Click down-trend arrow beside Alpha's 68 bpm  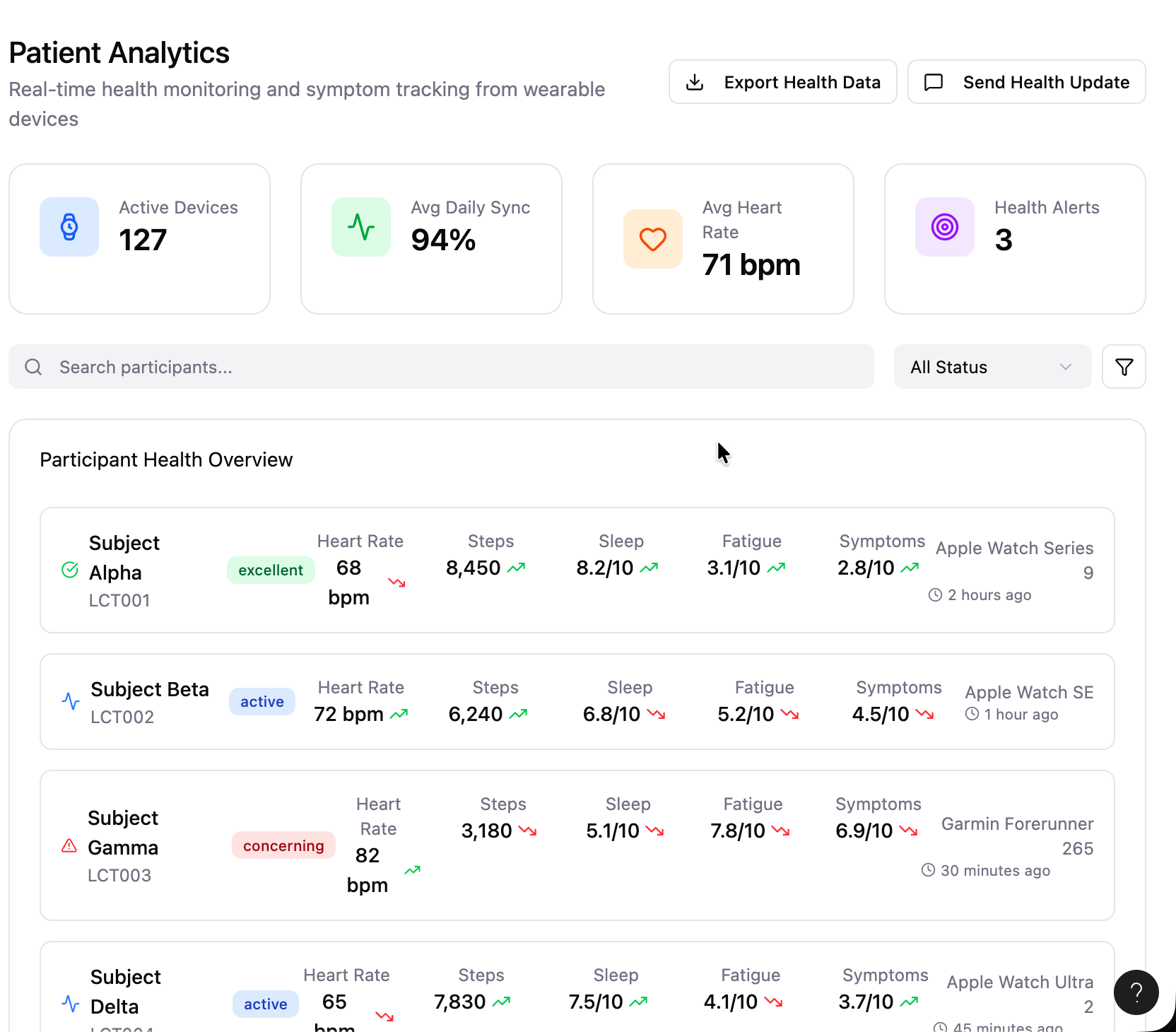pos(397,582)
